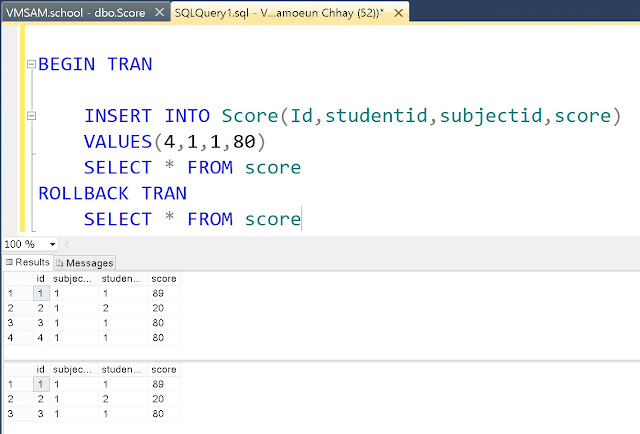Image resolution: width=640 pixels, height=434 pixels.
Task: Select row 2 header in the first grid
Action: point(18,308)
